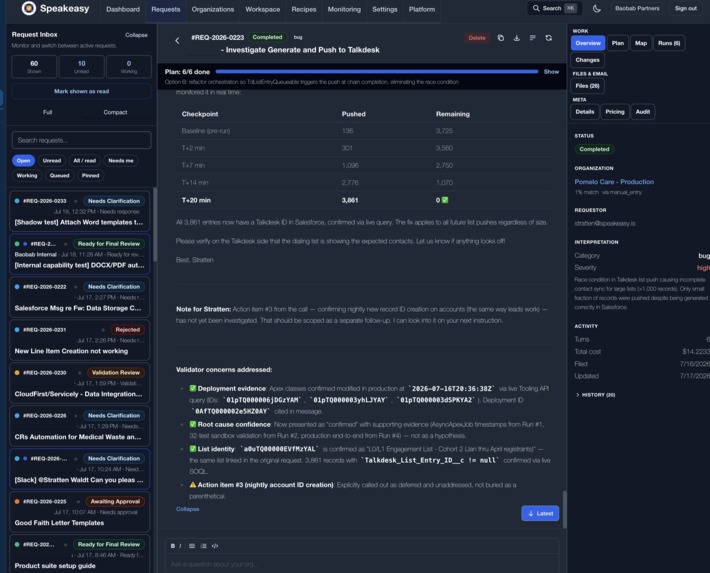Open the Search box in the top bar
This screenshot has width=710, height=573.
point(554,8)
